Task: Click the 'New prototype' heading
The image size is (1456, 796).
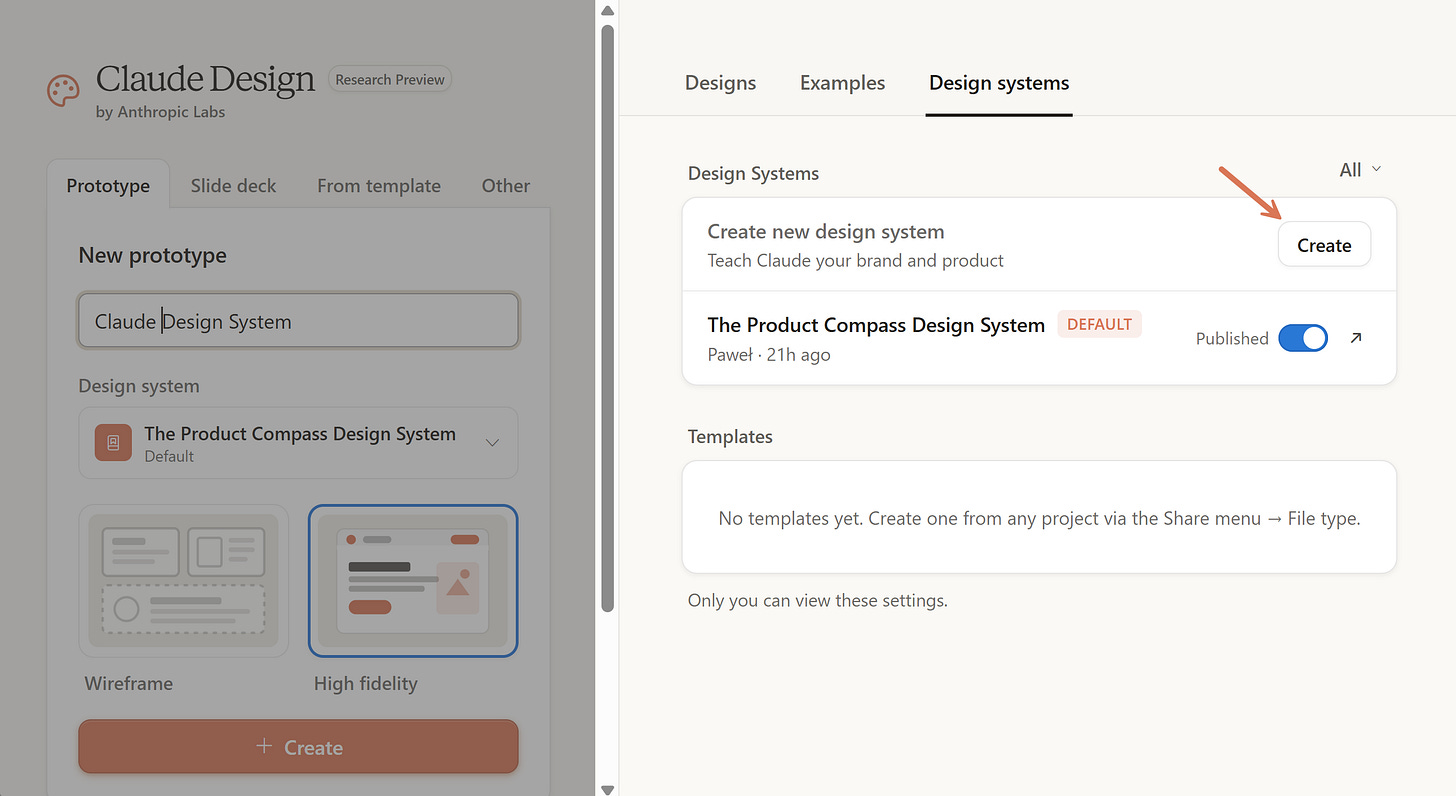Action: pos(152,255)
